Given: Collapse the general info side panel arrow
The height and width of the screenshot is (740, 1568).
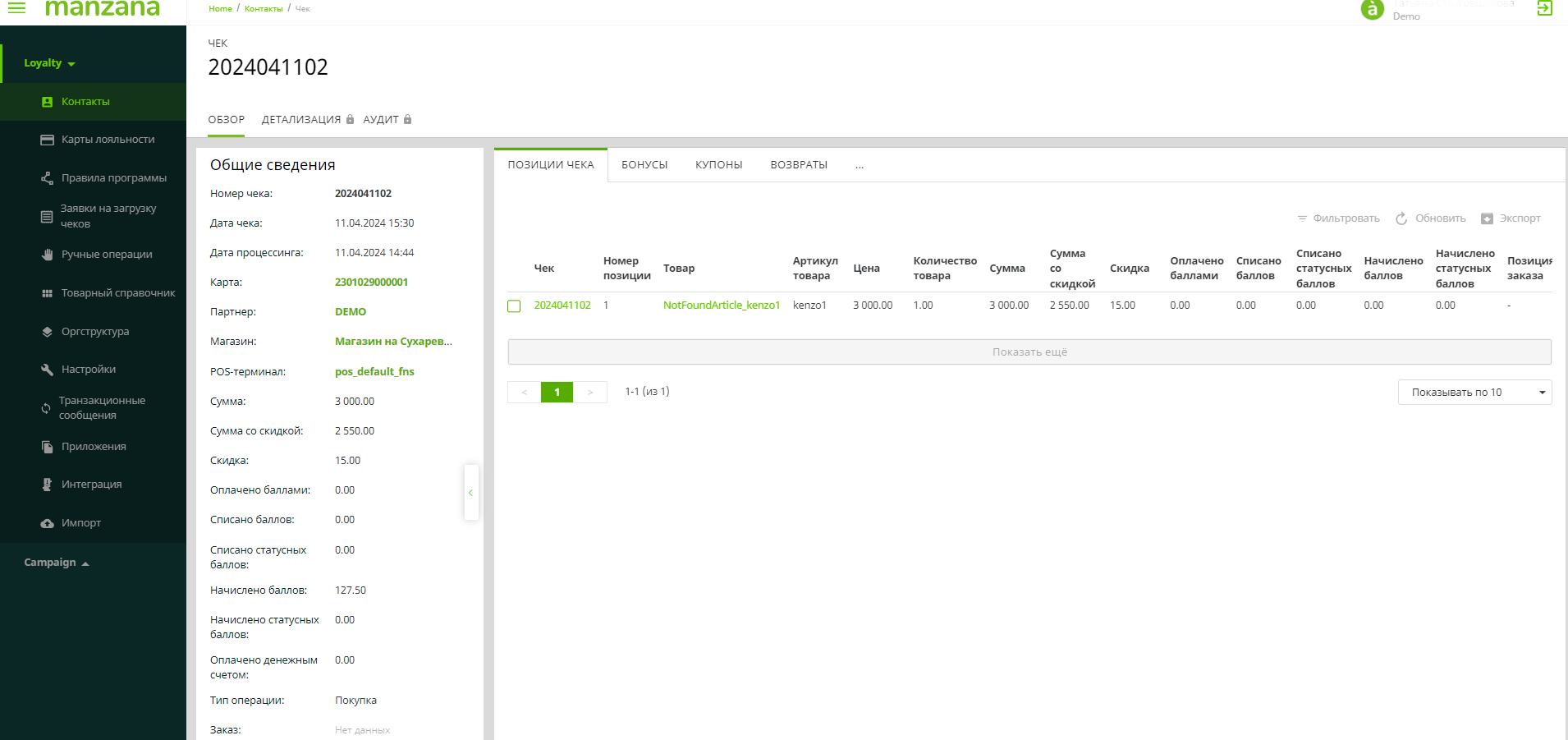Looking at the screenshot, I should [470, 493].
